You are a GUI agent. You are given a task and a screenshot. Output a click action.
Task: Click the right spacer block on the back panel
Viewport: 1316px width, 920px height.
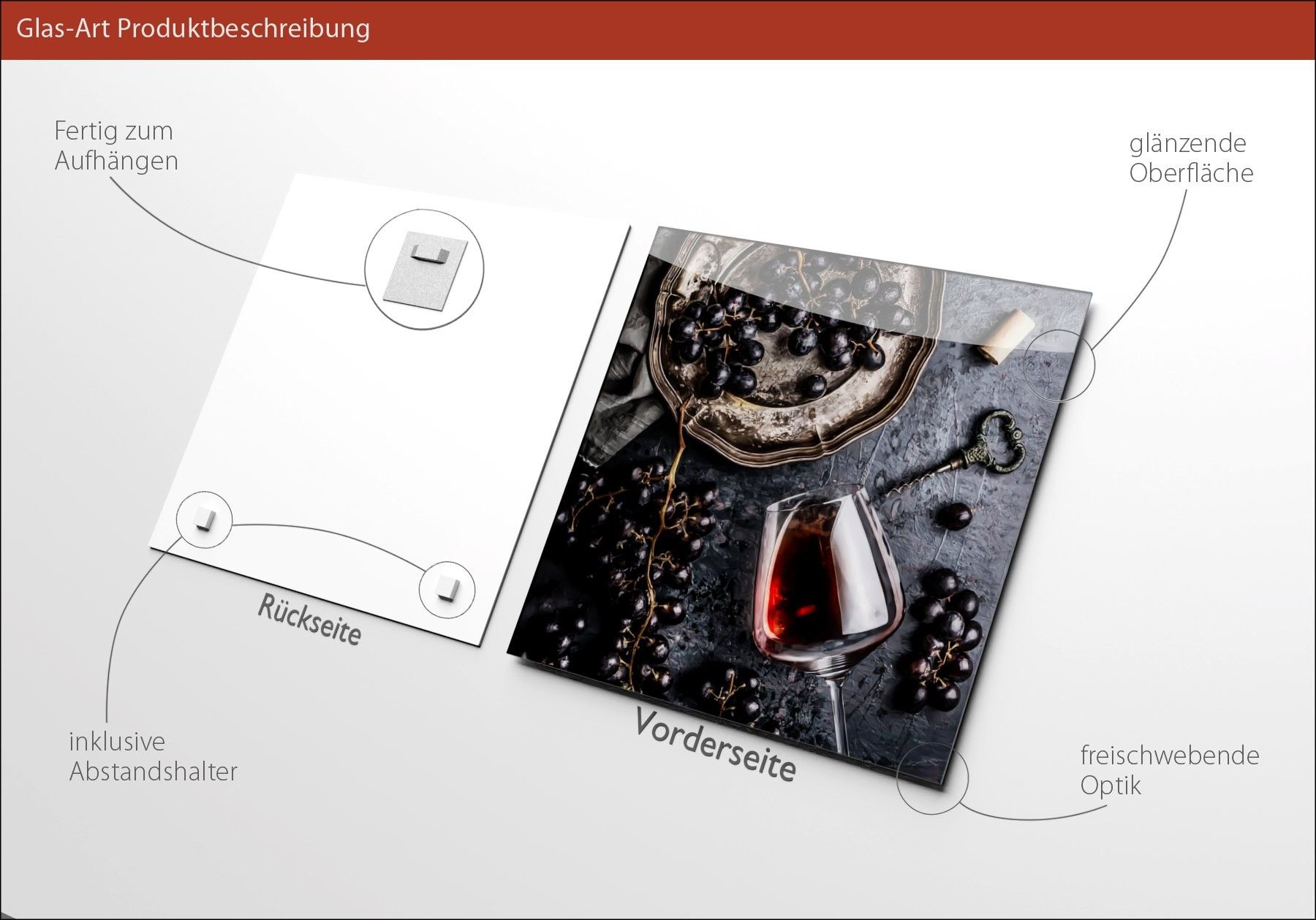pos(446,588)
